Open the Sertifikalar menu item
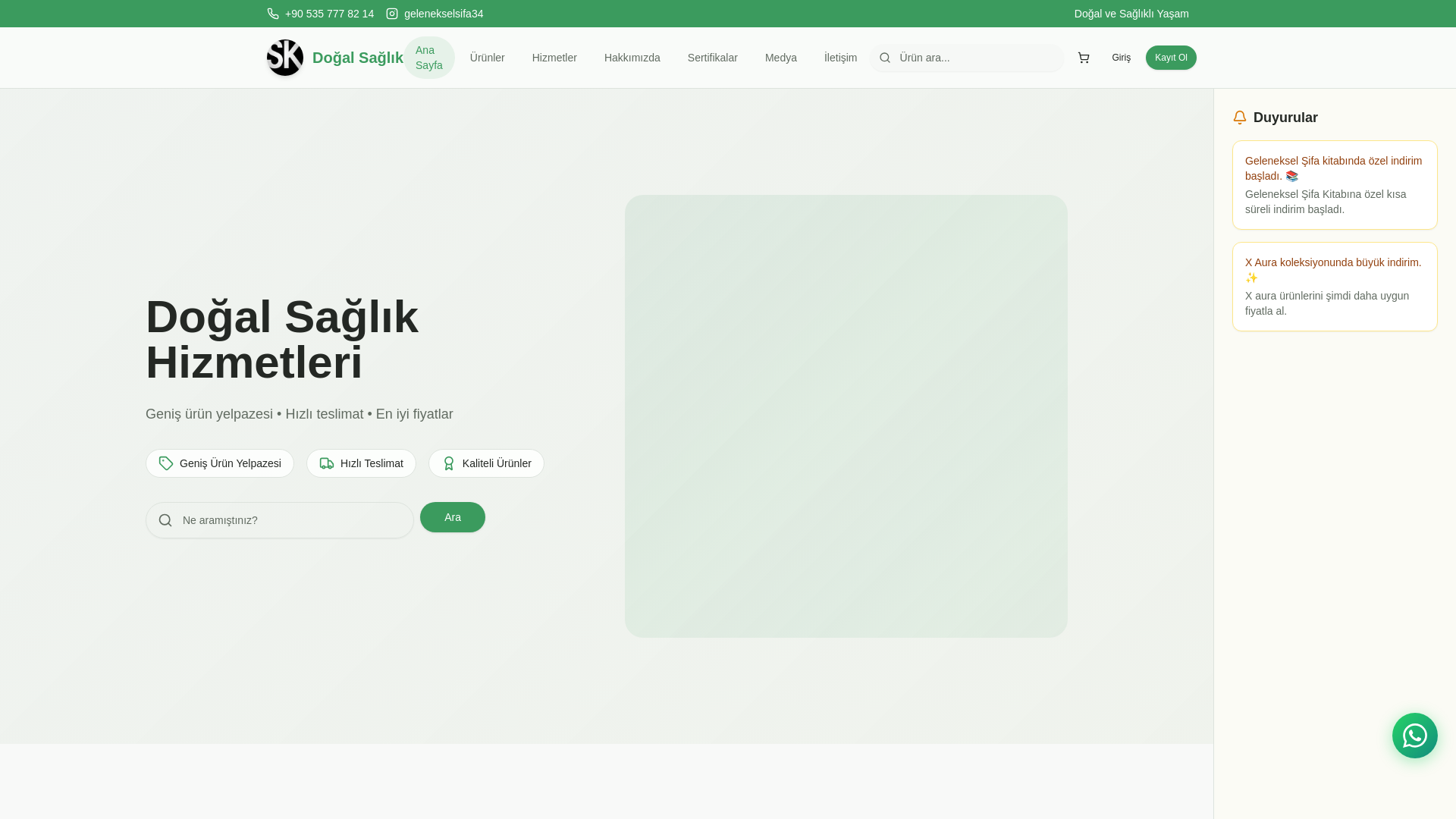The image size is (1456, 819). pos(713,58)
